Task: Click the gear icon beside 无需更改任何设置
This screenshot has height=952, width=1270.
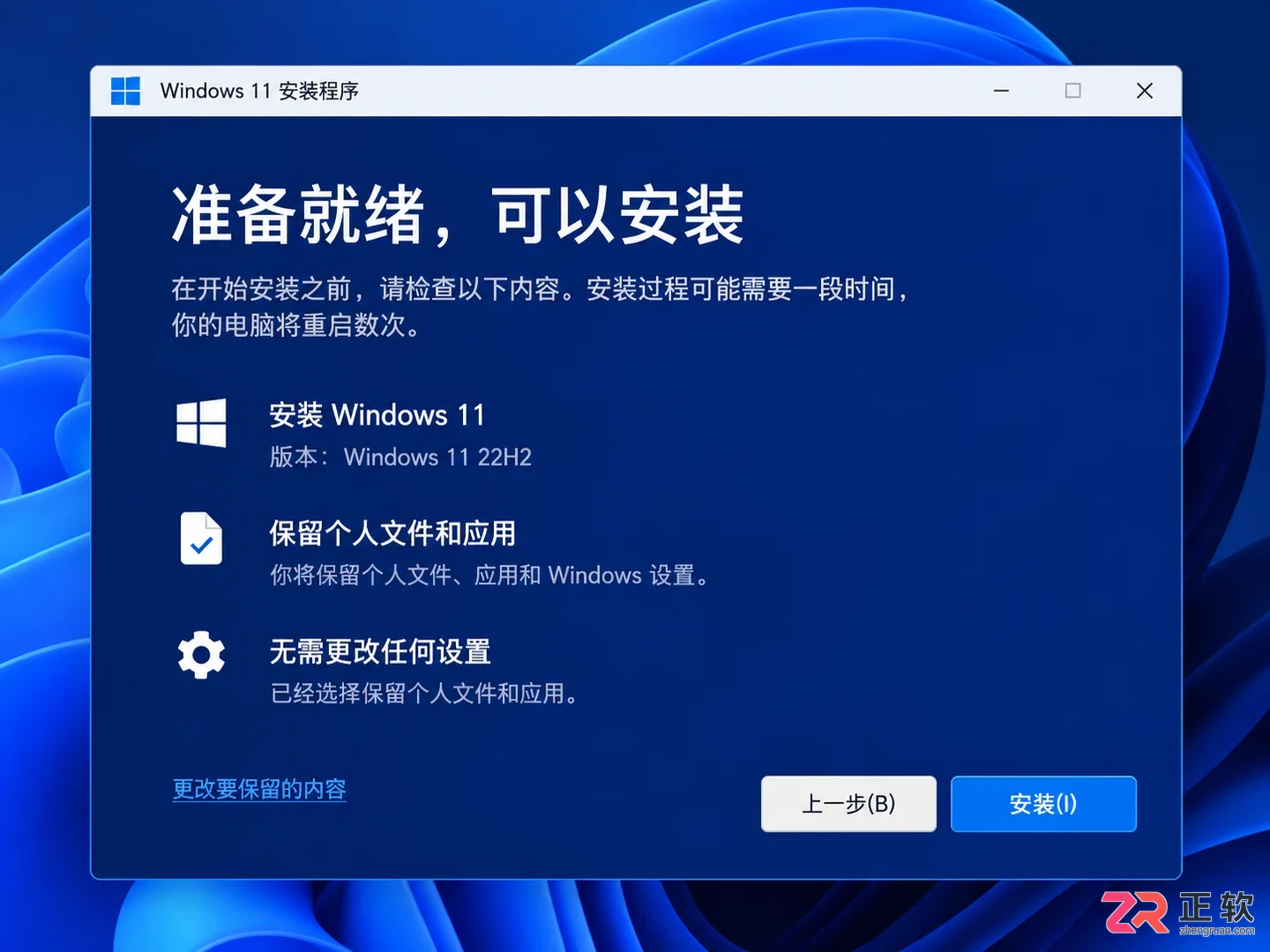Action: pos(201,655)
